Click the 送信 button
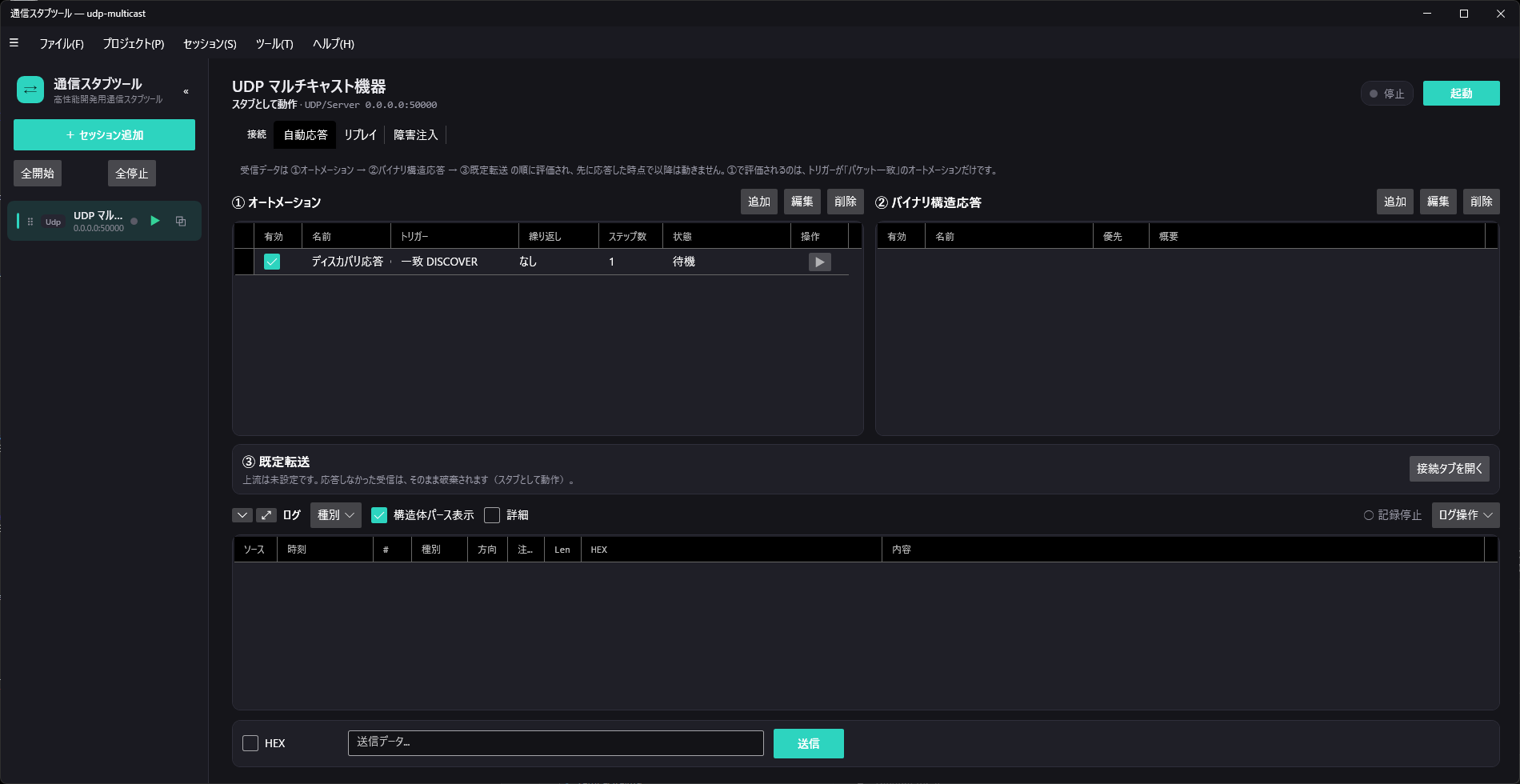Image resolution: width=1520 pixels, height=784 pixels. pos(809,743)
